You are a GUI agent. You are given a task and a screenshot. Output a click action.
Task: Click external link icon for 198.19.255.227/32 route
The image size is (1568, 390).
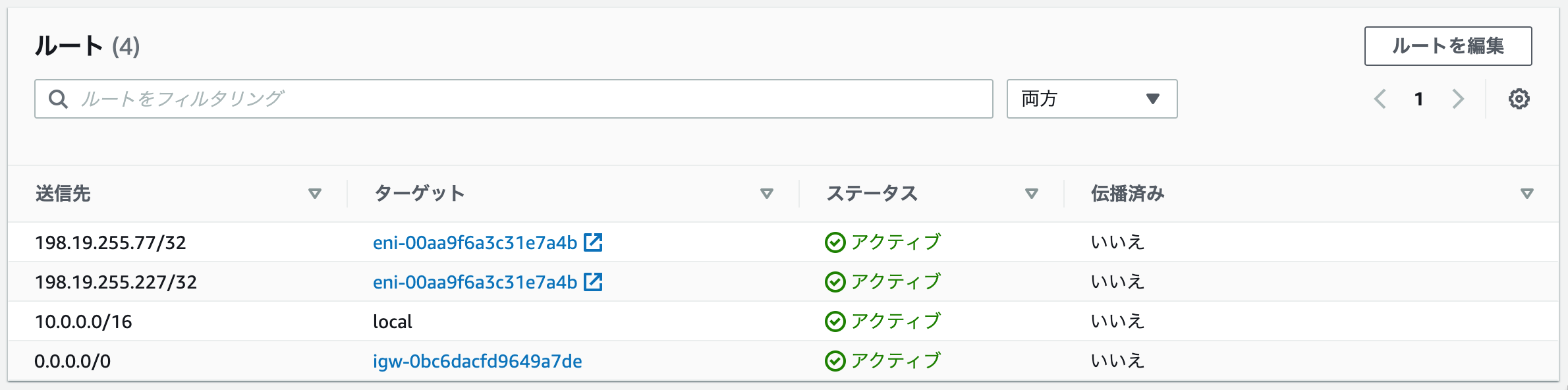[x=593, y=282]
